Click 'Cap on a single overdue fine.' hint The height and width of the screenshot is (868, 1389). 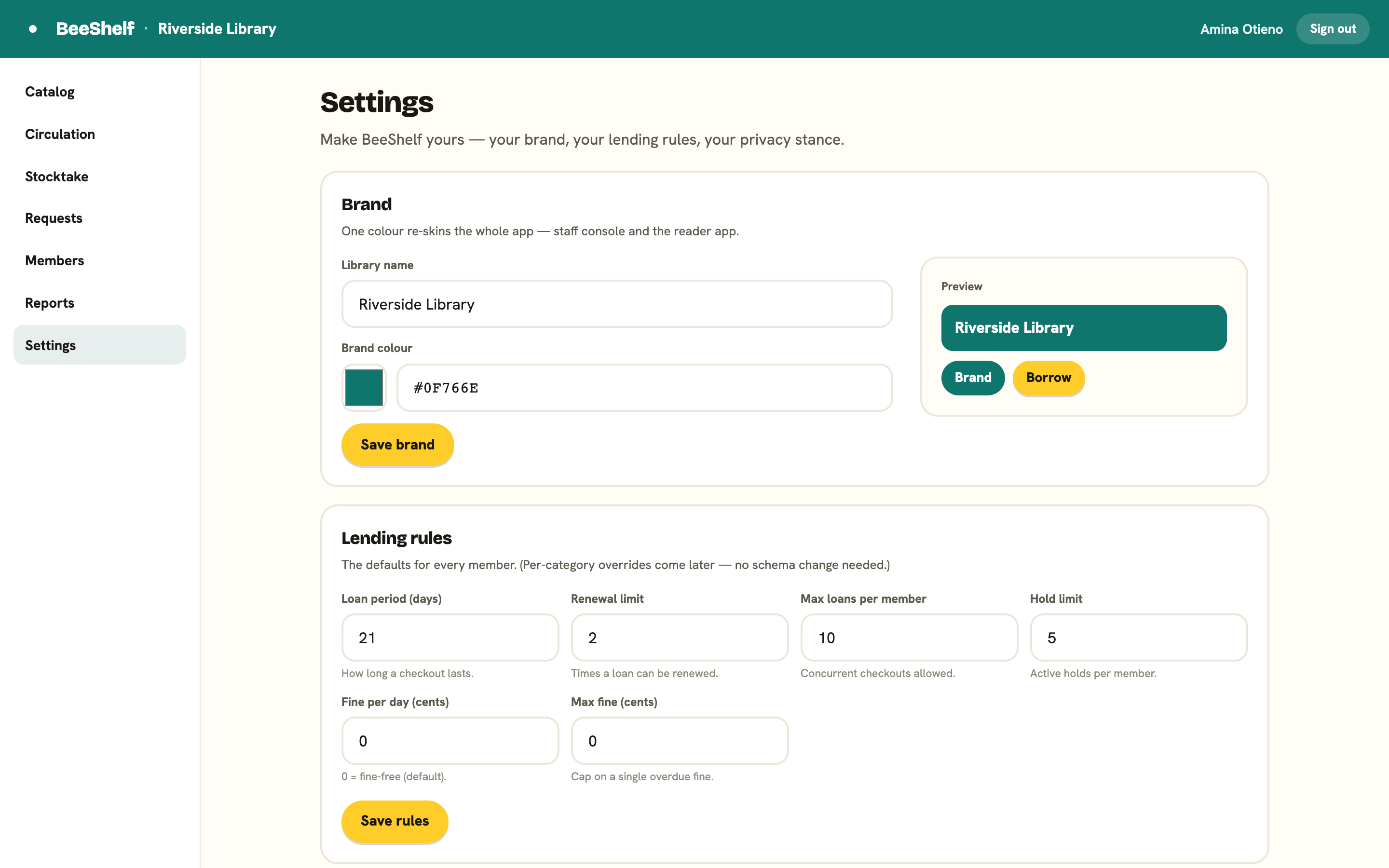pos(642,777)
